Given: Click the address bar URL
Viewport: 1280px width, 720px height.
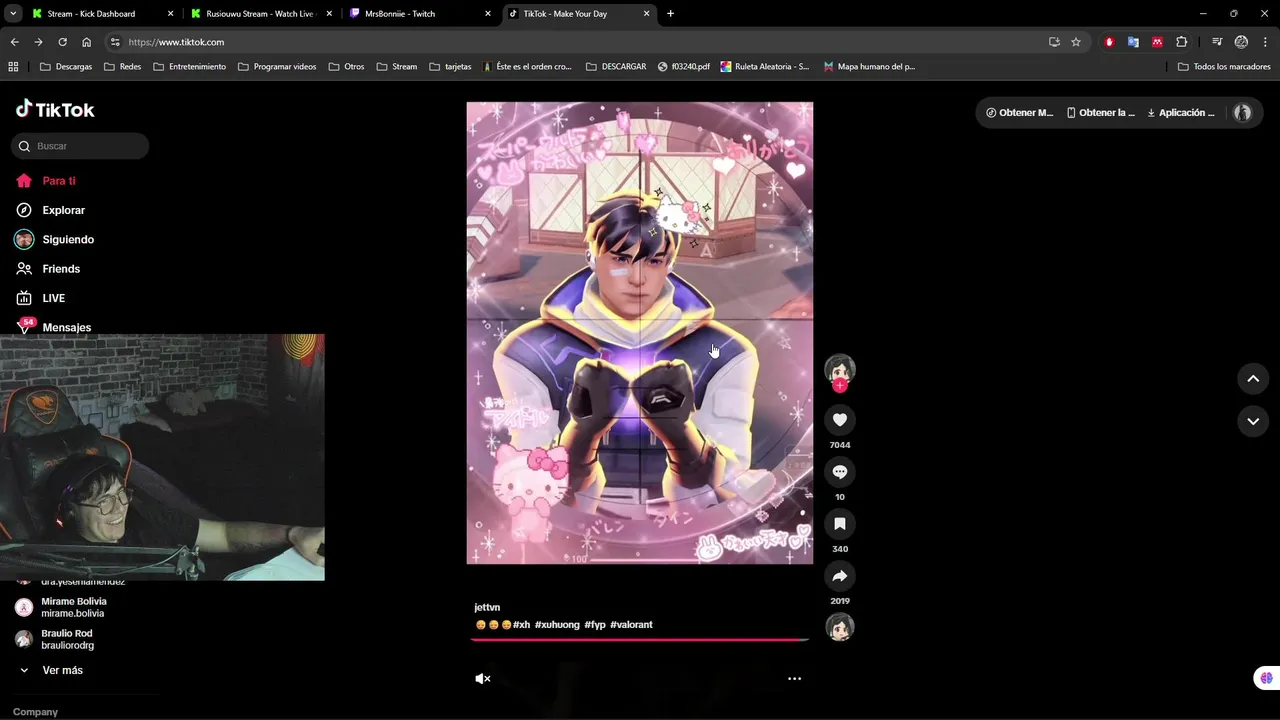Looking at the screenshot, I should [x=176, y=42].
